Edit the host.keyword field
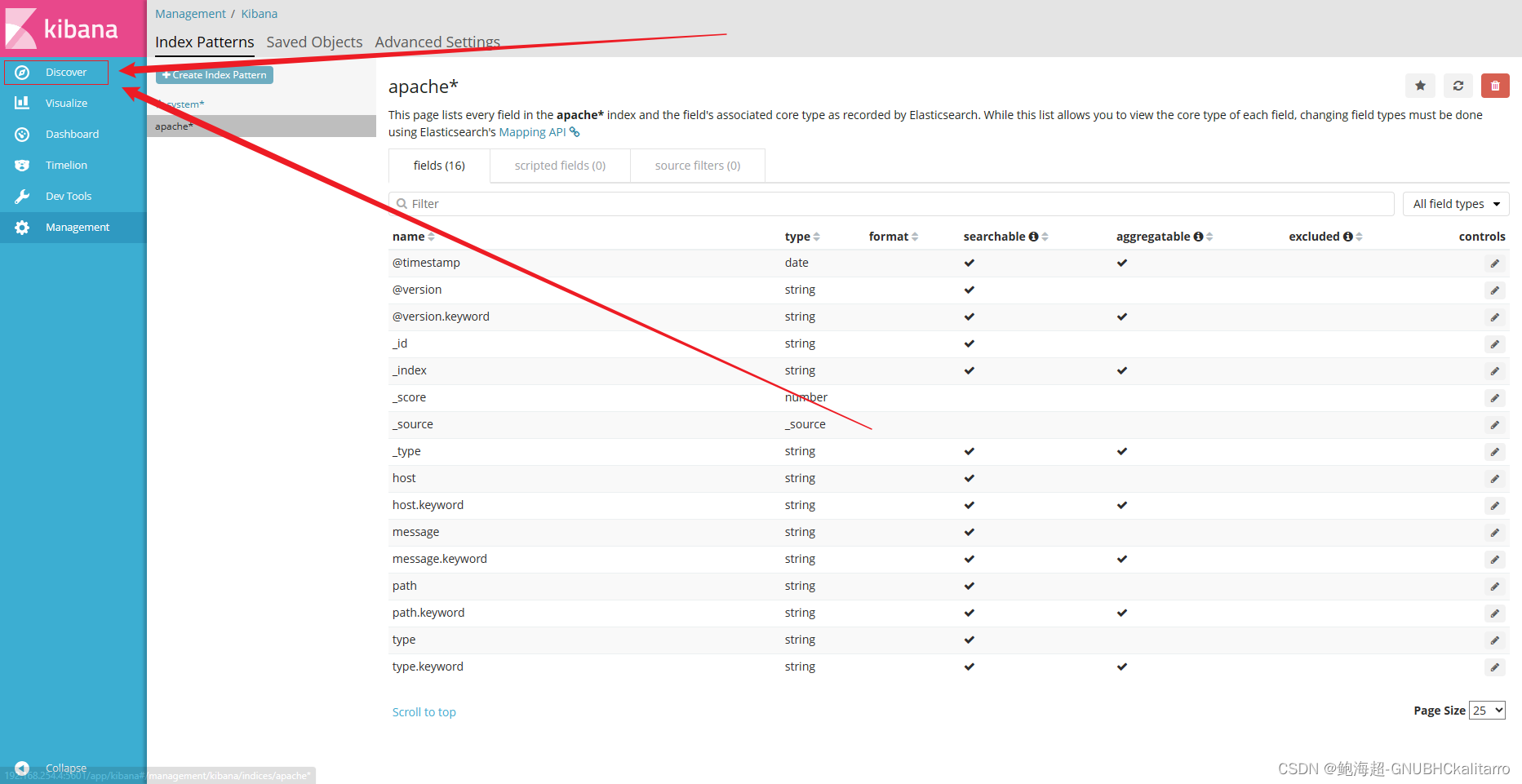 coord(1495,506)
